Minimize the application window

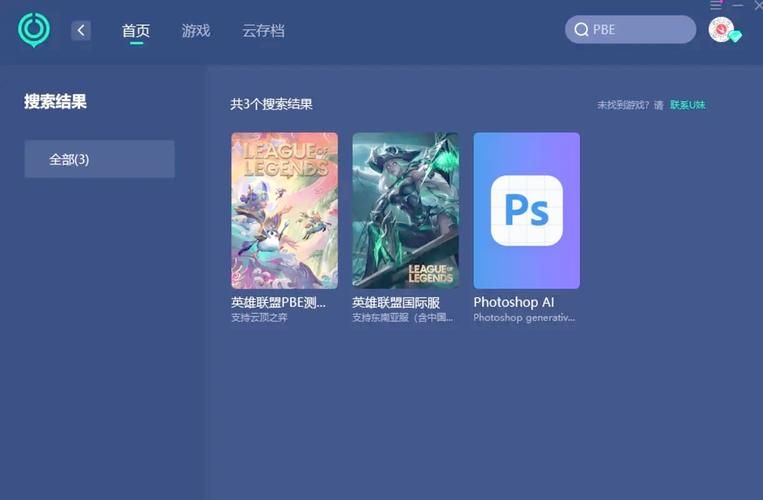click(x=738, y=5)
